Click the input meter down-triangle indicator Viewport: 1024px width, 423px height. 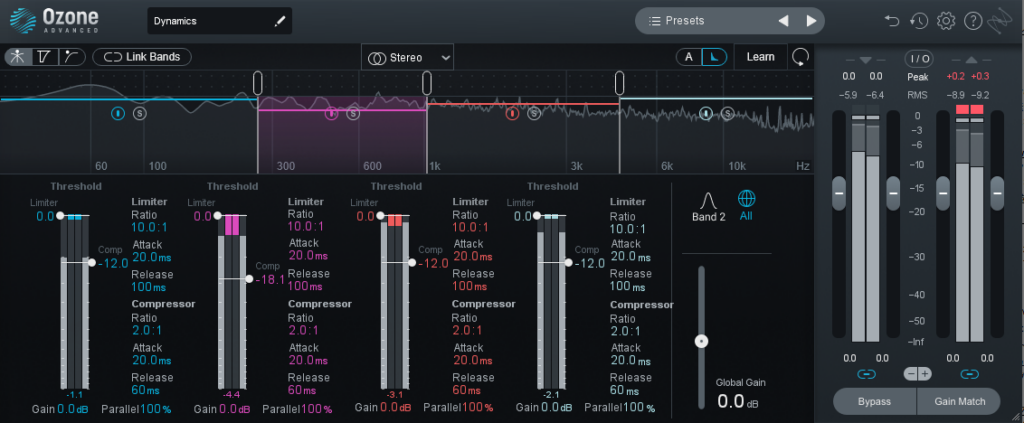[866, 60]
